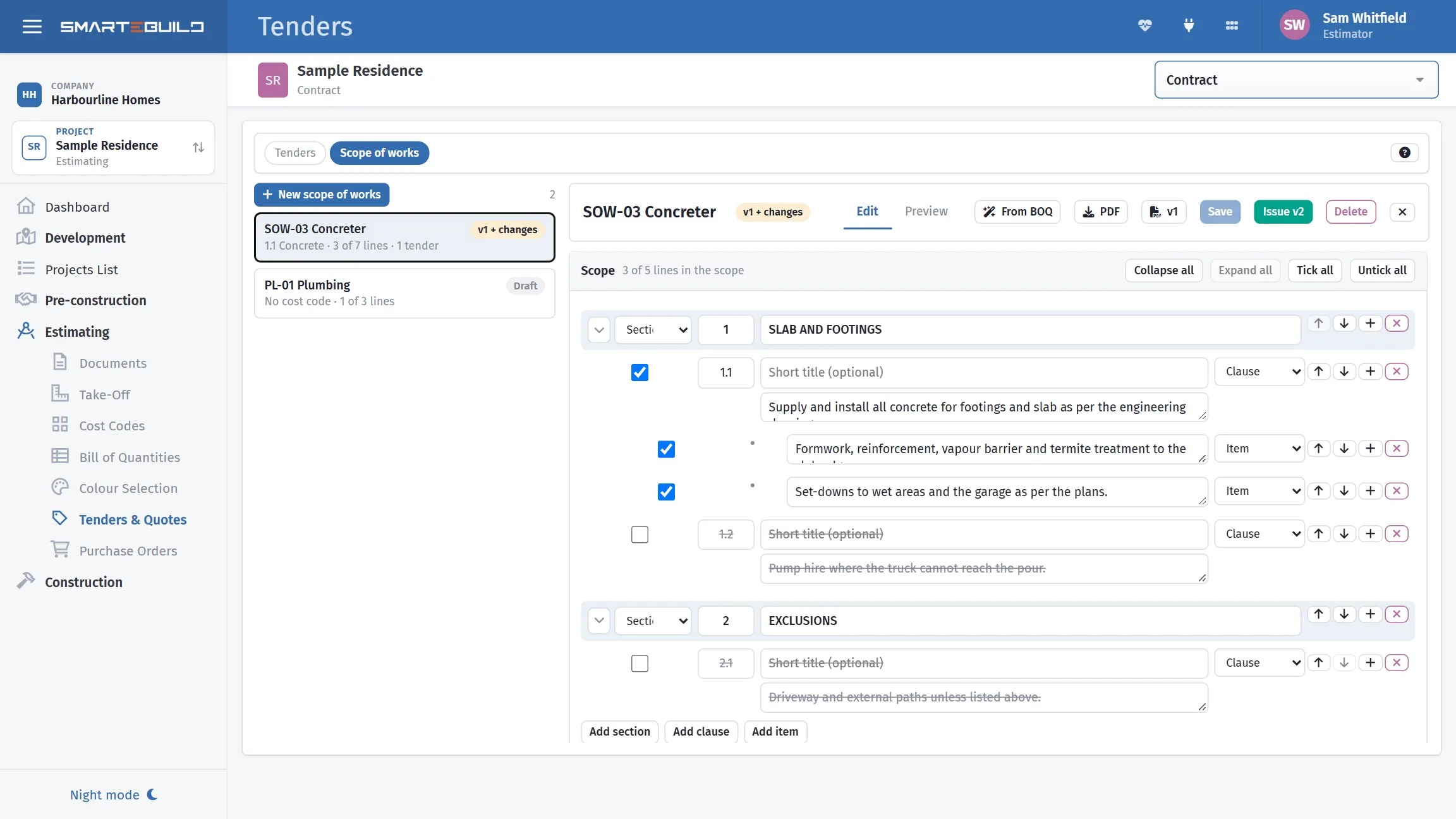Add a line after the Set-downs item
Screen dimensions: 1456x819
pos(1370,490)
